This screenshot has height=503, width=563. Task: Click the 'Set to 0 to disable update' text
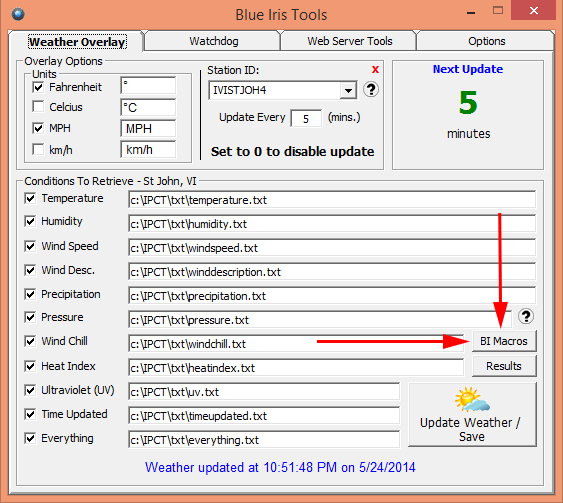292,152
